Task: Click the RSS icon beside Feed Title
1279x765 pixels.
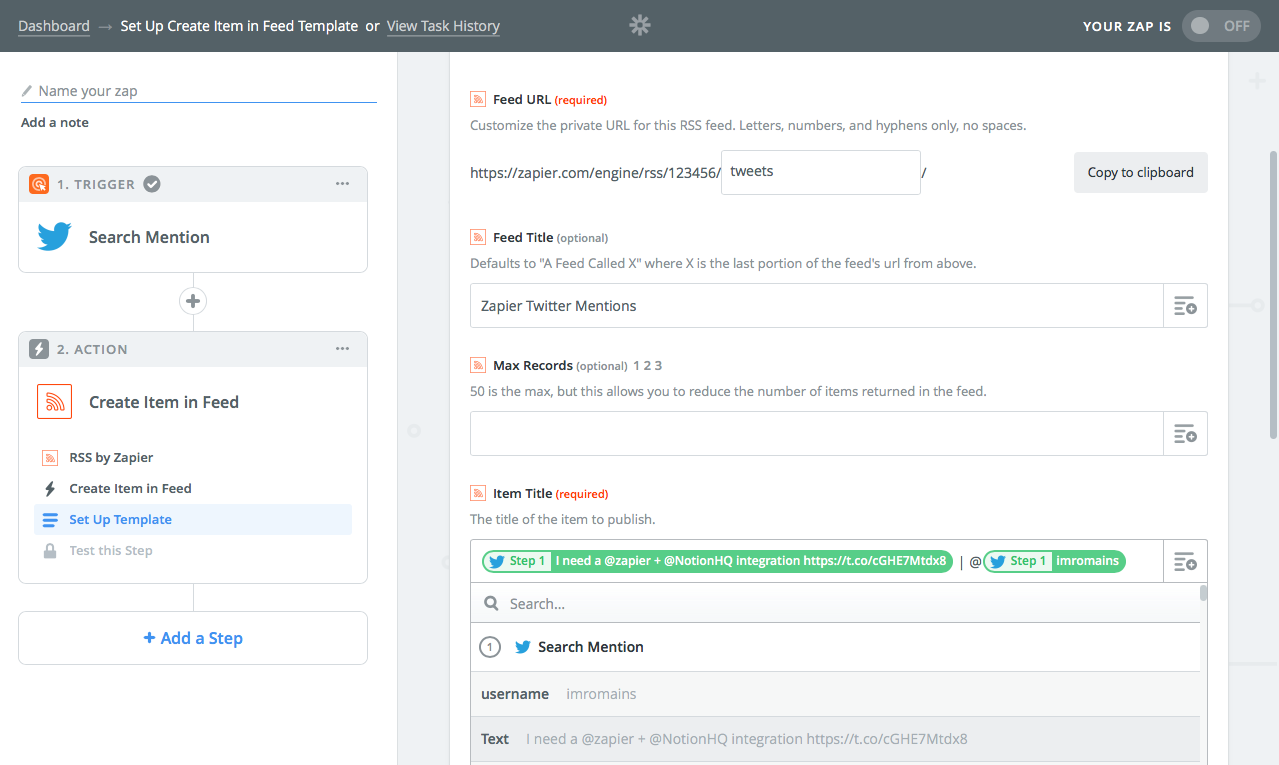Action: (x=478, y=237)
